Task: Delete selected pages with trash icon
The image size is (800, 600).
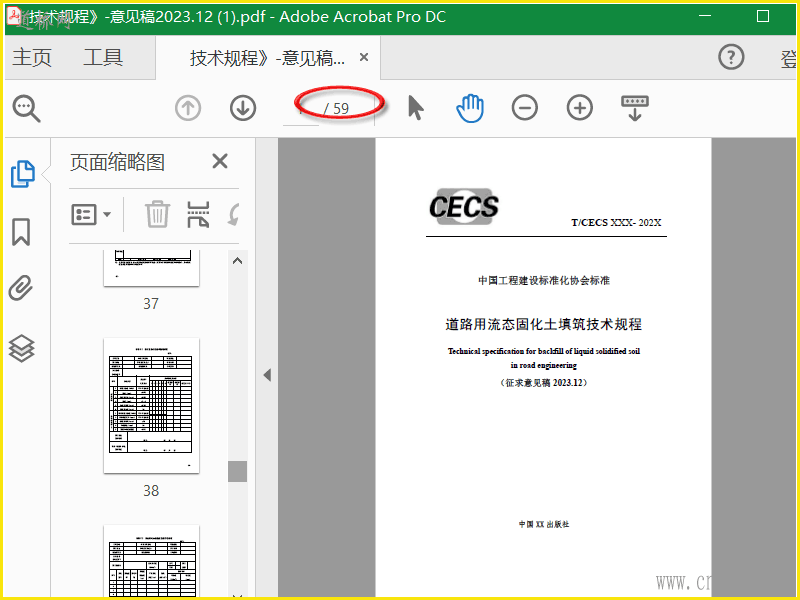Action: pos(157,214)
